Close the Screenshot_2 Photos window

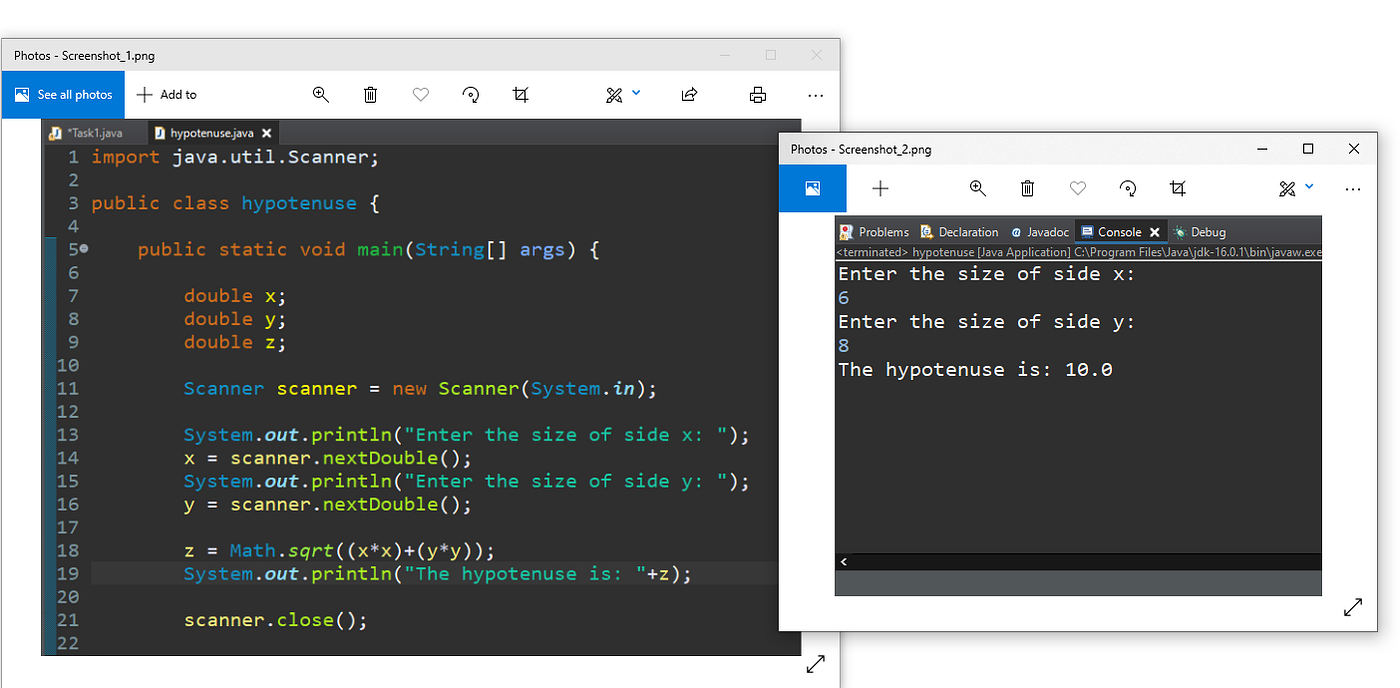click(x=1354, y=149)
